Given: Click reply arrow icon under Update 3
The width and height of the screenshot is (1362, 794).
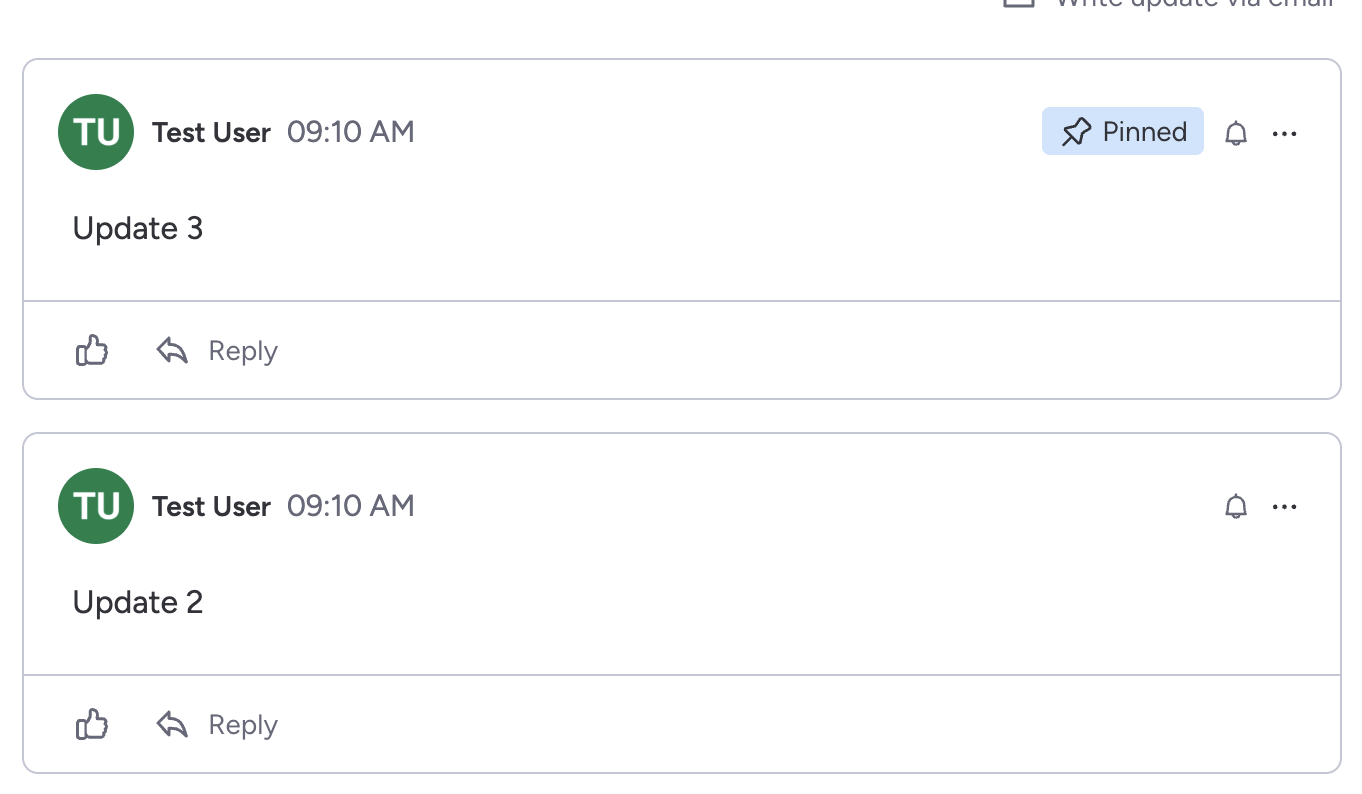Looking at the screenshot, I should point(172,351).
